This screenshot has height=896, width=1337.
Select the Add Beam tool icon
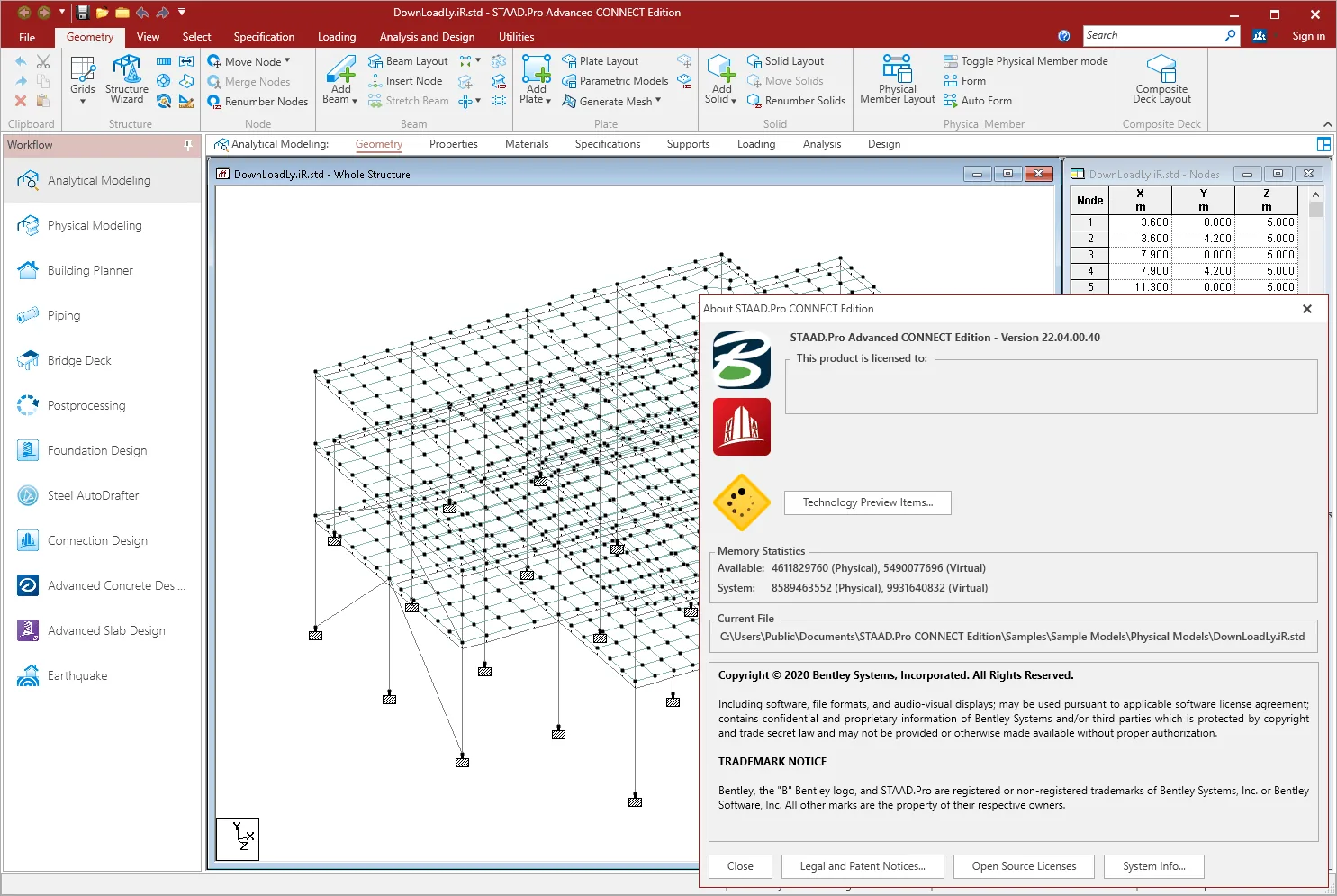[x=340, y=70]
